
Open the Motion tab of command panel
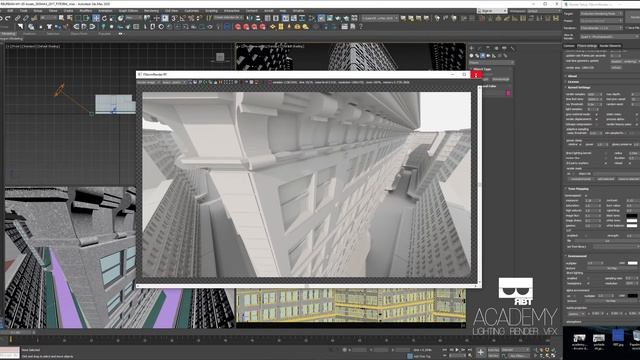pyautogui.click(x=496, y=49)
